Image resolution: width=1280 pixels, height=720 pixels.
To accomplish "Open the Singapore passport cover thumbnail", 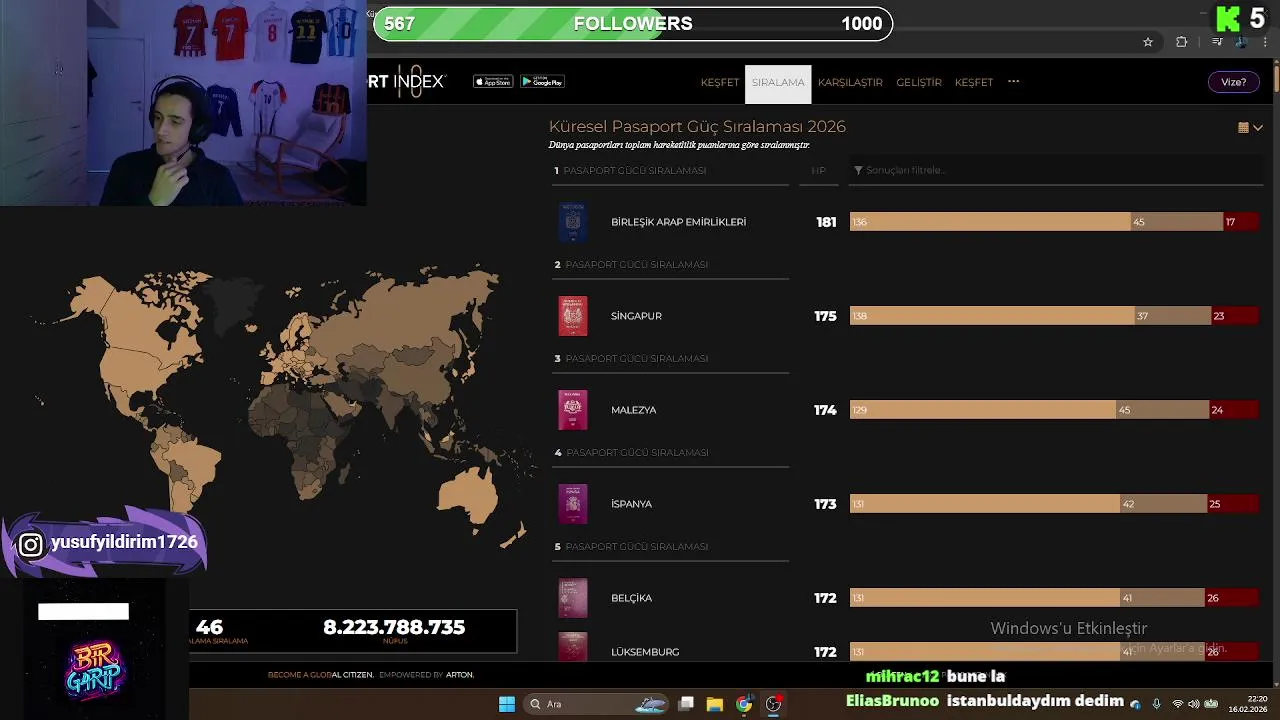I will coord(573,316).
